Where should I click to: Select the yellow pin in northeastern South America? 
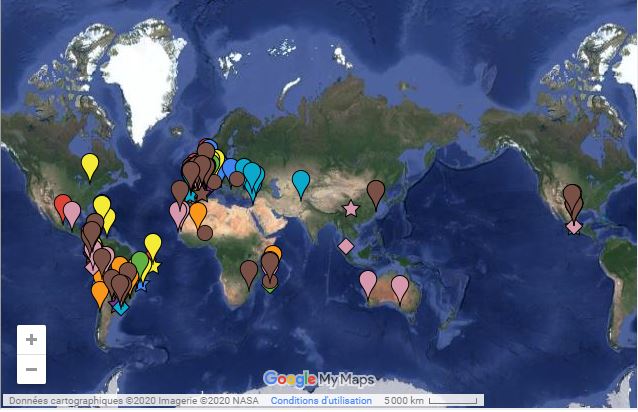[x=153, y=245]
